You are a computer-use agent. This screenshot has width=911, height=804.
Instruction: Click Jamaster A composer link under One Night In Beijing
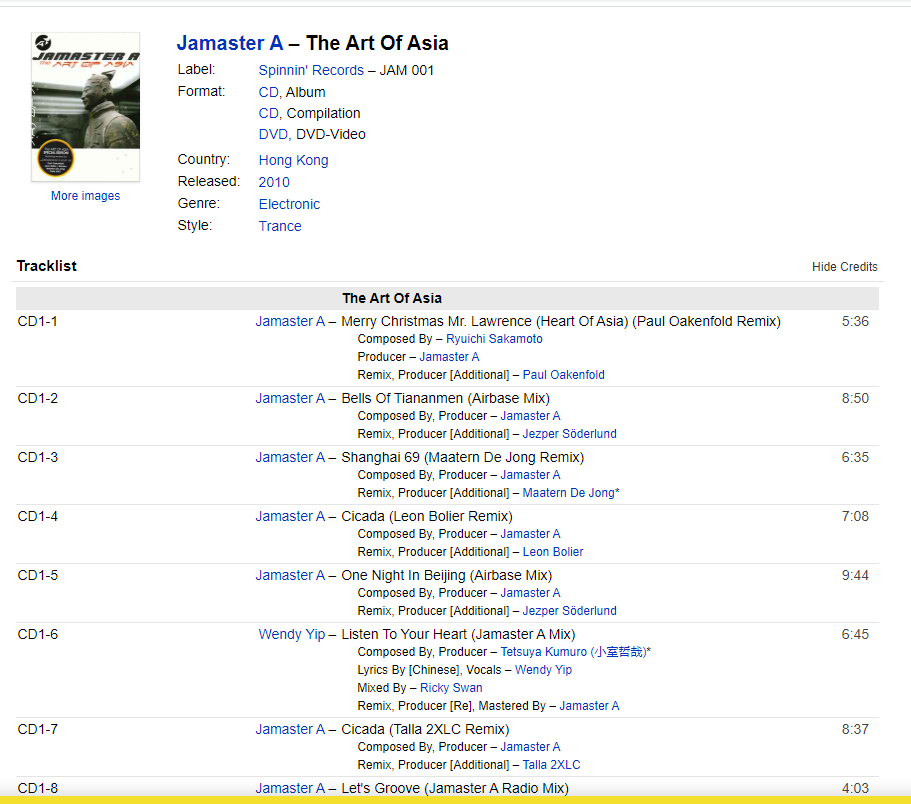pos(530,593)
